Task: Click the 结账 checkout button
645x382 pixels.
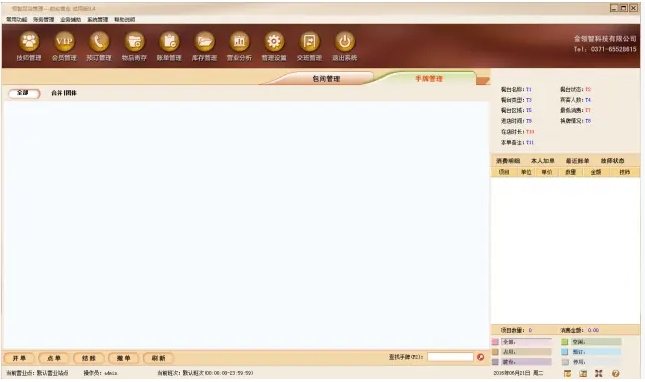Action: (x=89, y=358)
